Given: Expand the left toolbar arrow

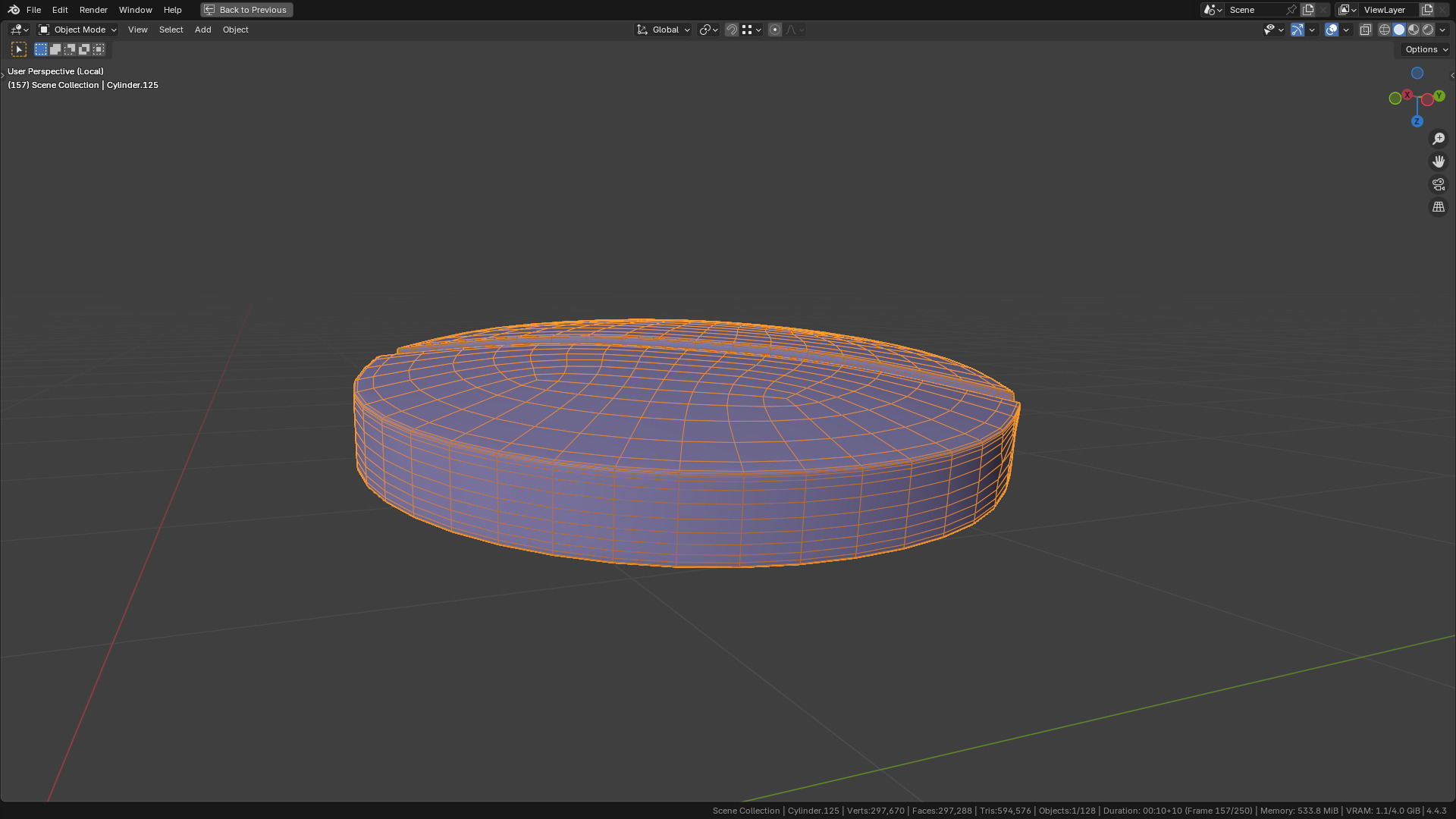Looking at the screenshot, I should coord(3,75).
